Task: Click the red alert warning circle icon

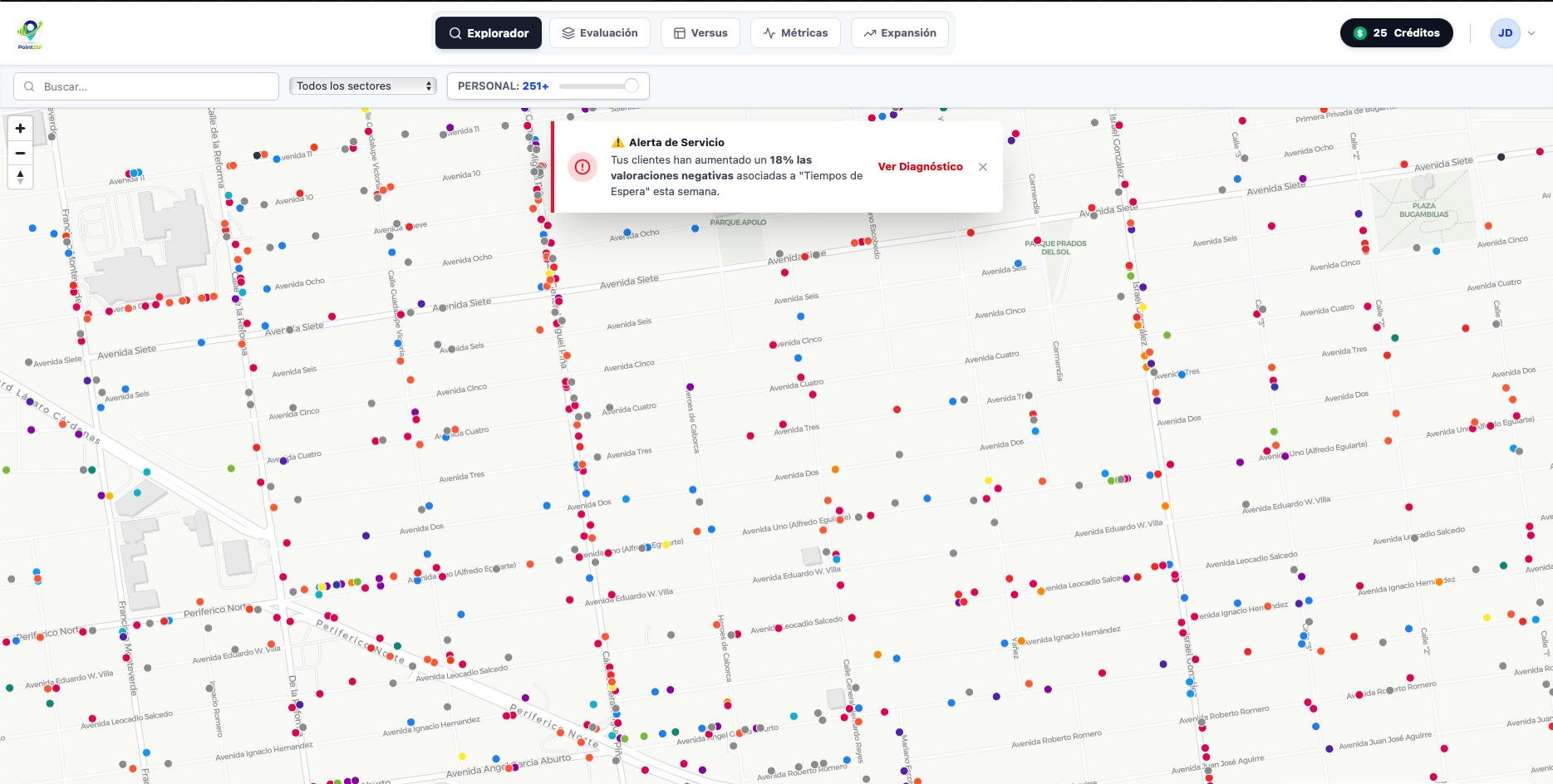Action: pos(582,167)
